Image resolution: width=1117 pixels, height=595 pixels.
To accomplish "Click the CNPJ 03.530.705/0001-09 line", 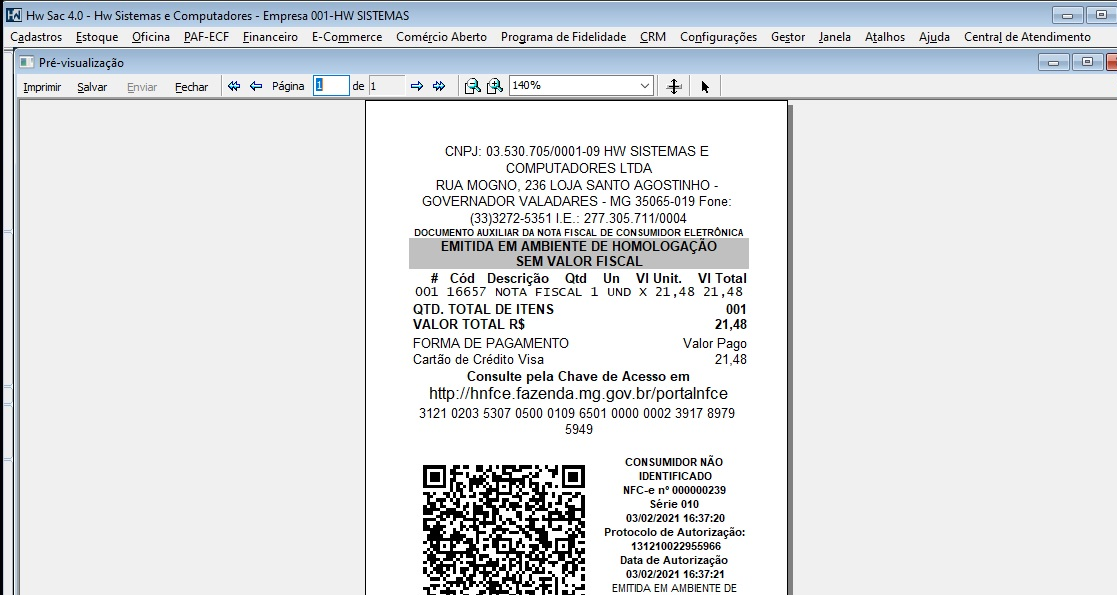I will [577, 151].
